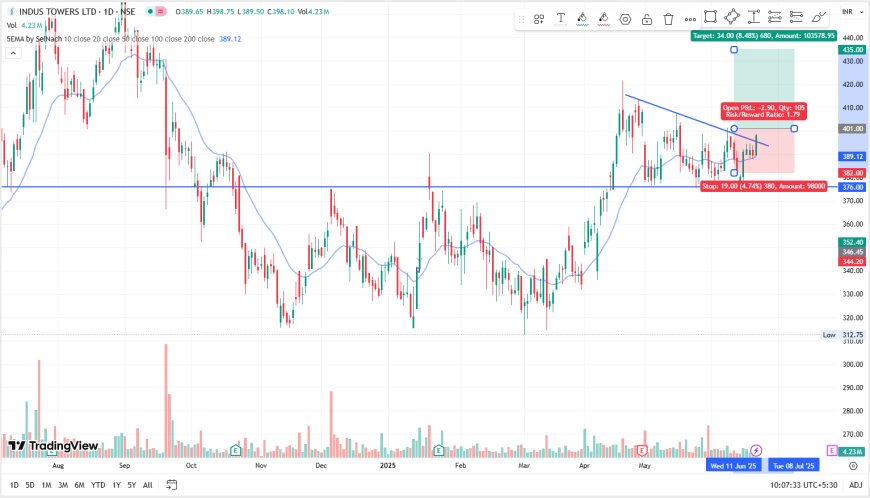The height and width of the screenshot is (498, 870).
Task: Click the right entry handle at 401
Action: coord(794,129)
